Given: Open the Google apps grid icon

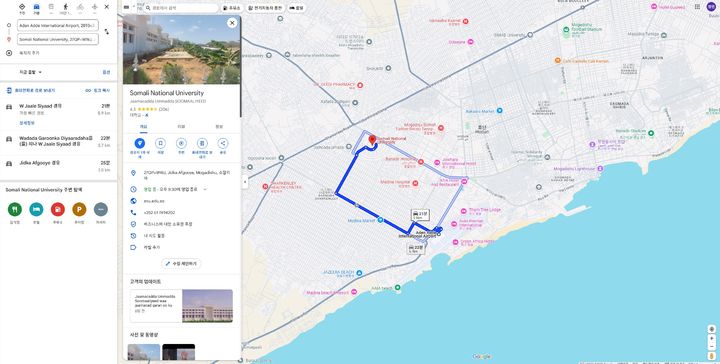Looking at the screenshot, I should (698, 7).
